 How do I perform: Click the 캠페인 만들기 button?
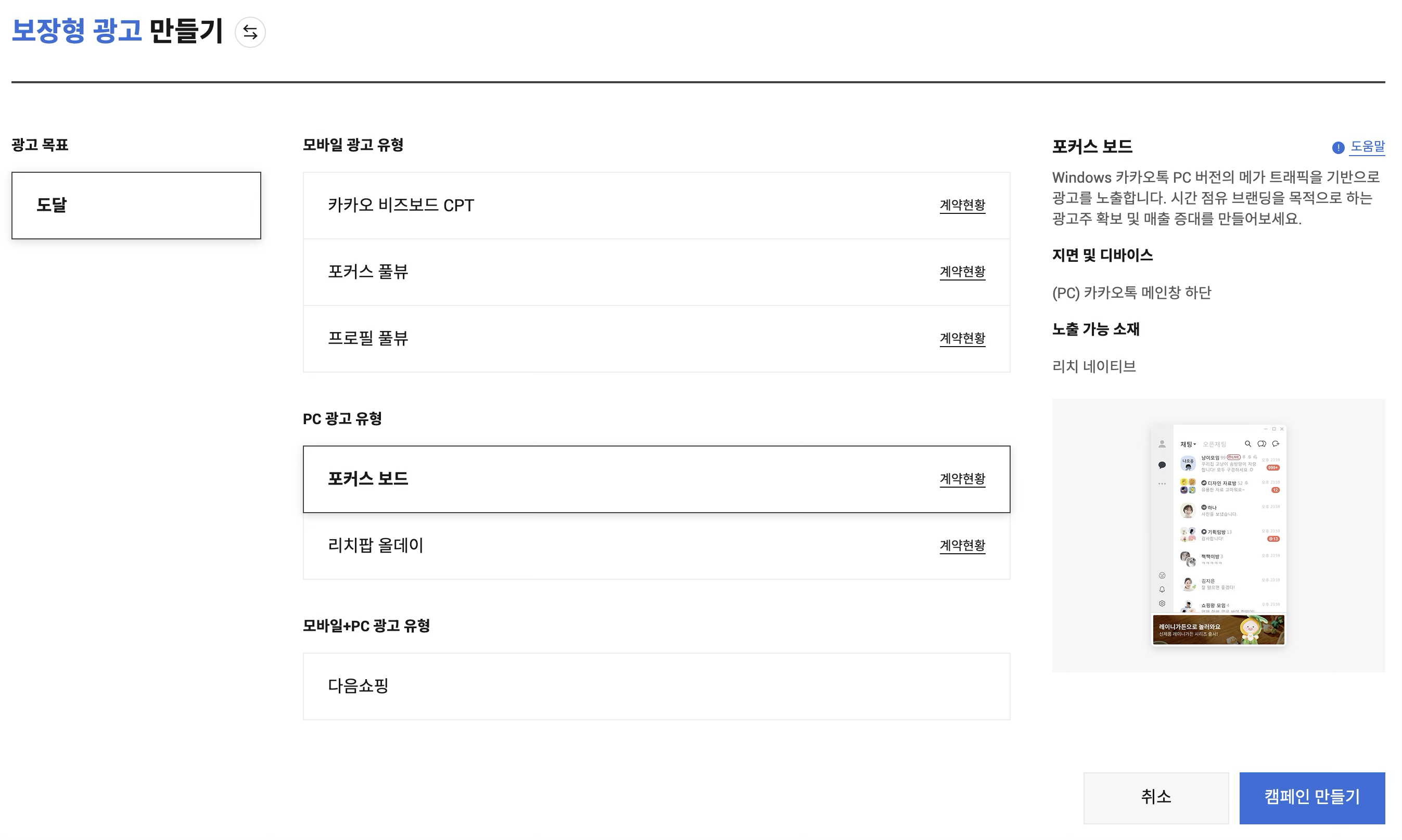click(1311, 797)
